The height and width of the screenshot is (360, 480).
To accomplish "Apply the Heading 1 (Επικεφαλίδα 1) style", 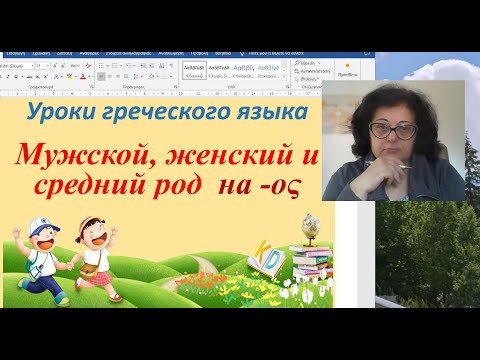I will [x=244, y=70].
